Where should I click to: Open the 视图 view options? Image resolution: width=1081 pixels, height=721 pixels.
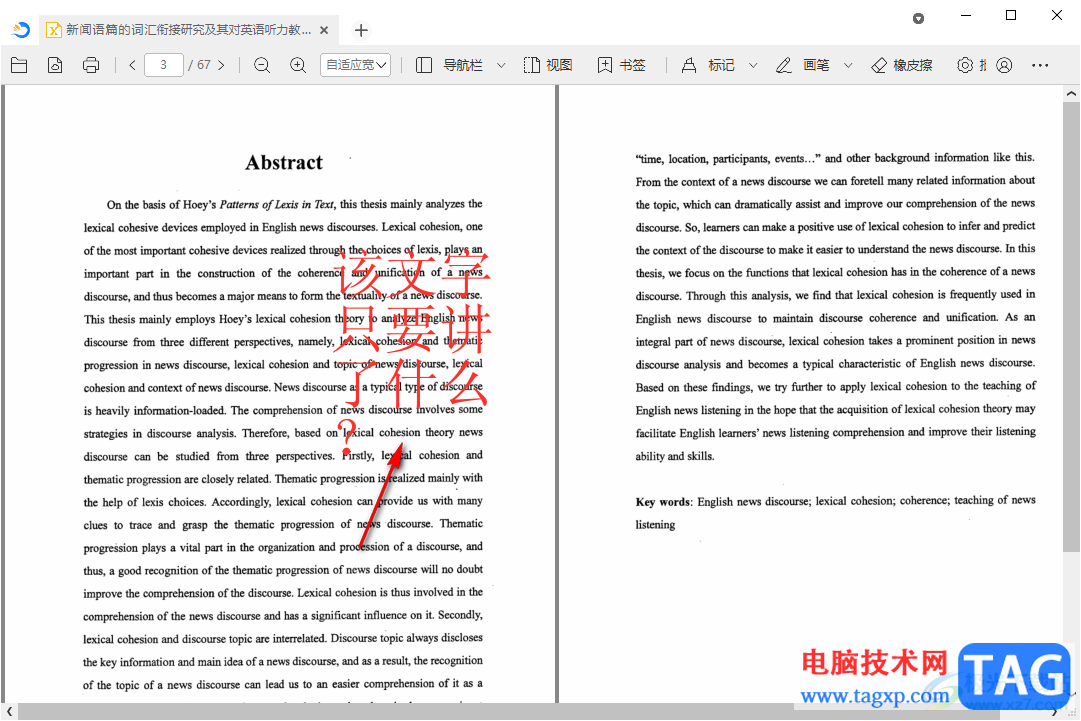tap(548, 65)
